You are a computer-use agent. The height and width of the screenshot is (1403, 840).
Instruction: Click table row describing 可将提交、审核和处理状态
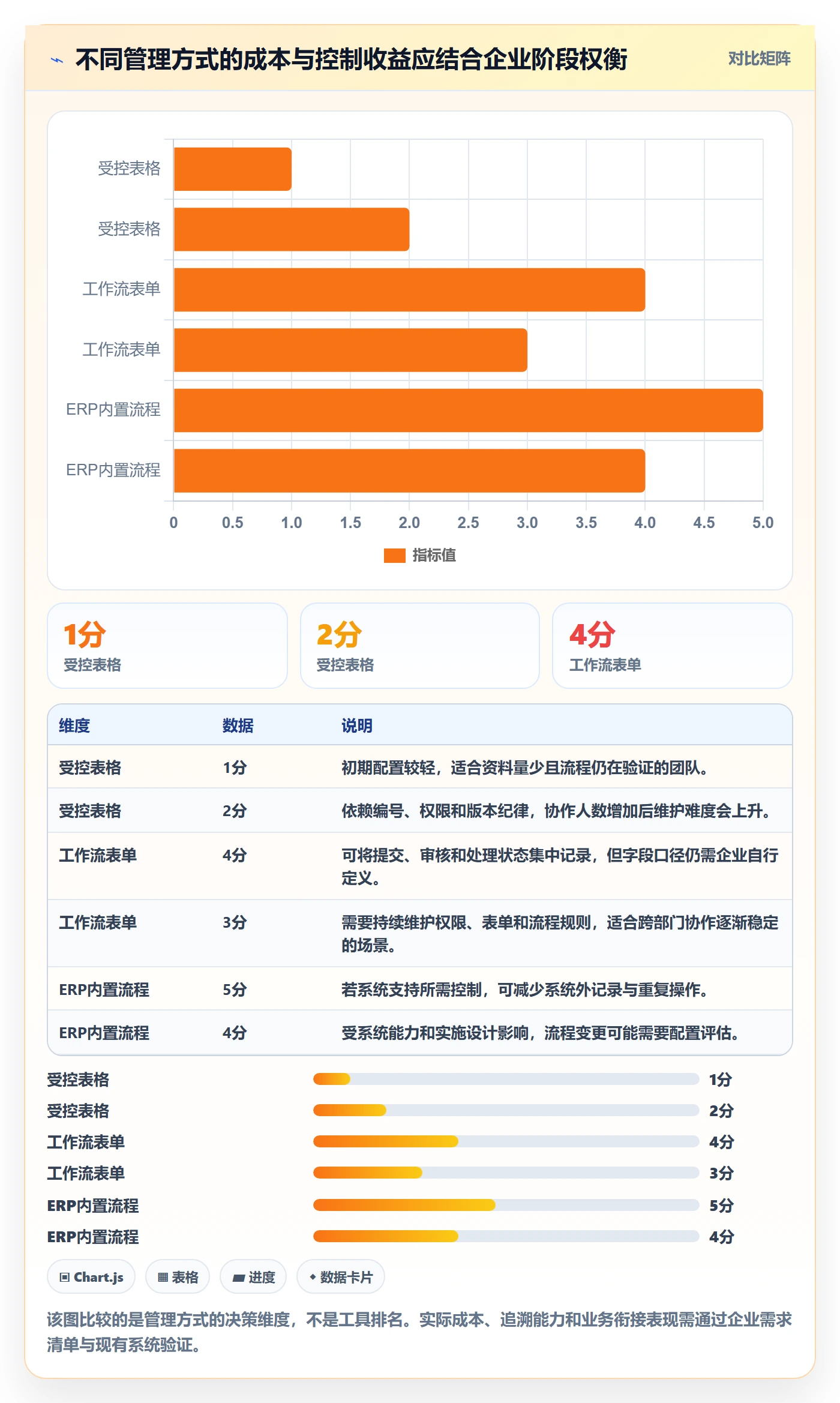tap(420, 866)
